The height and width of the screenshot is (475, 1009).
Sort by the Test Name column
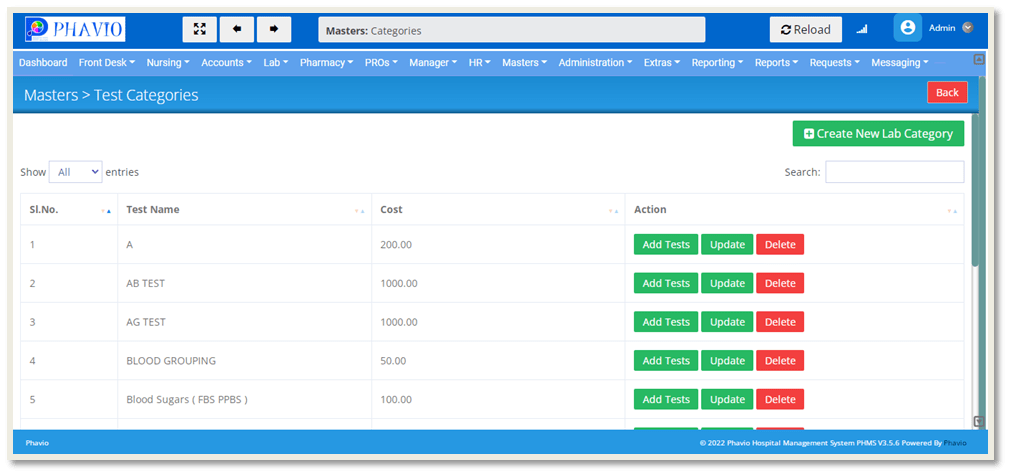pyautogui.click(x=245, y=209)
